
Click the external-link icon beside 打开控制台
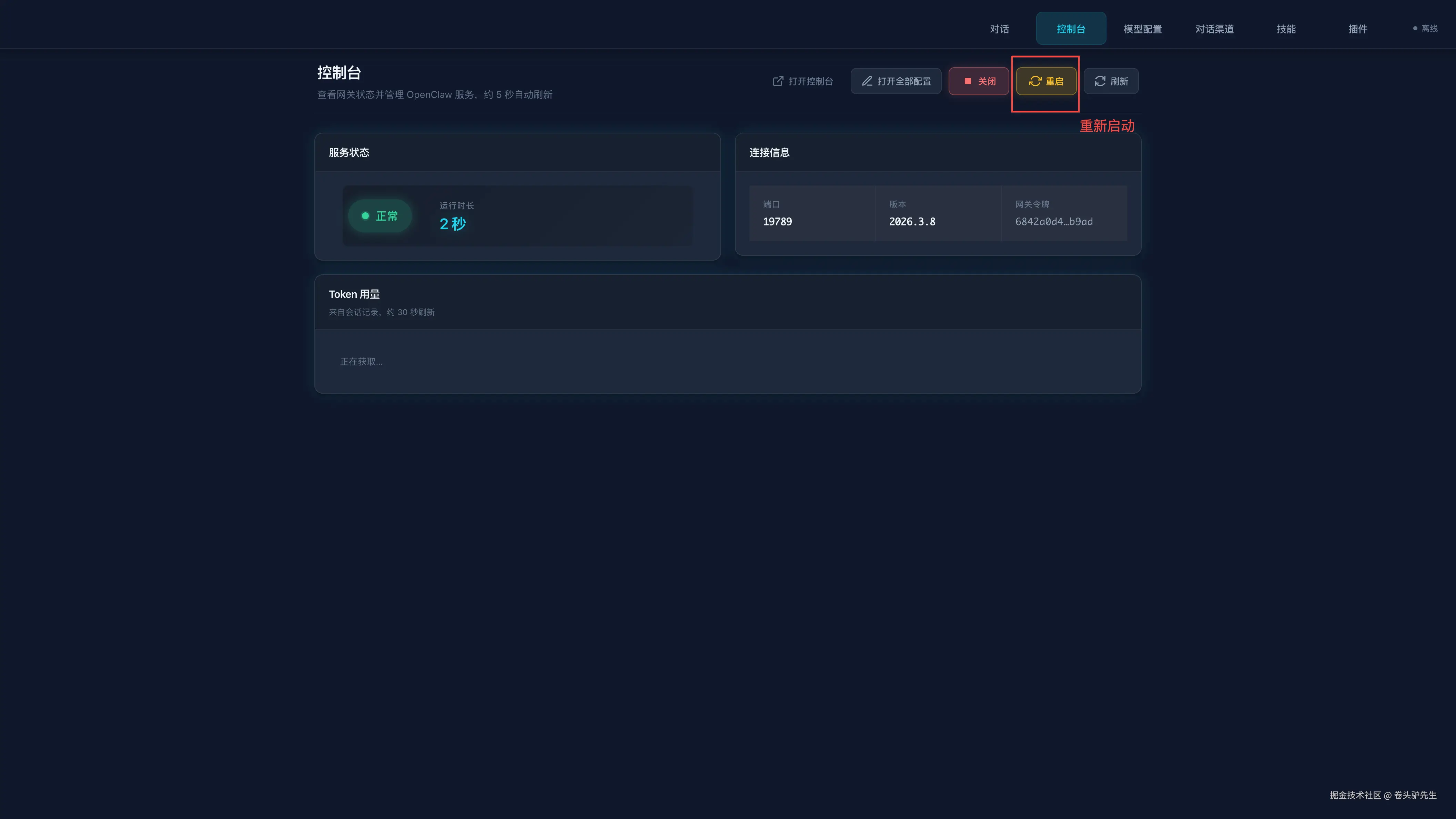point(778,81)
